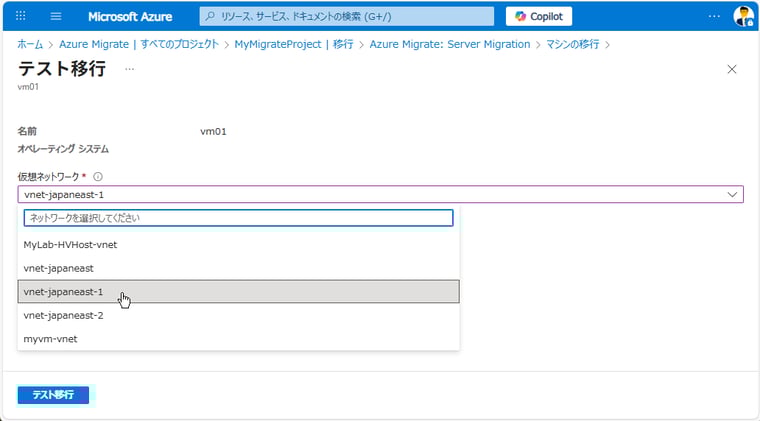
Task: Click the Microsoft Azure home title
Action: click(130, 16)
